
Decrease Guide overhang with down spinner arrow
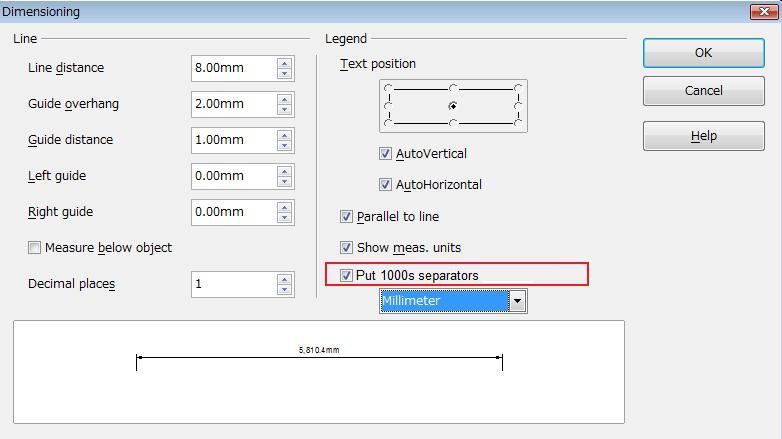coord(285,109)
